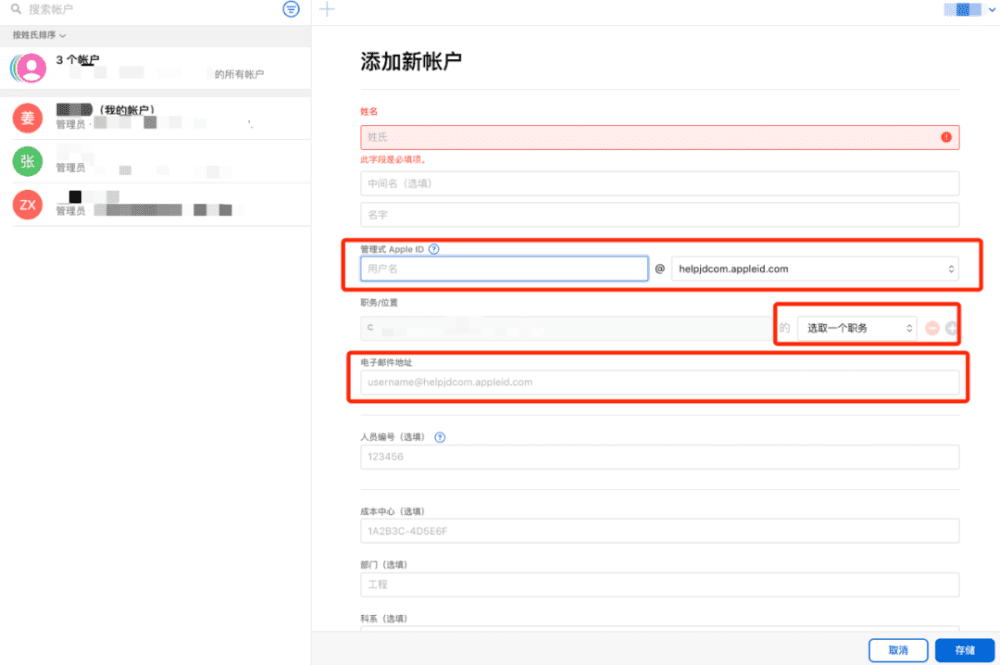Click the plus add account icon

327,9
